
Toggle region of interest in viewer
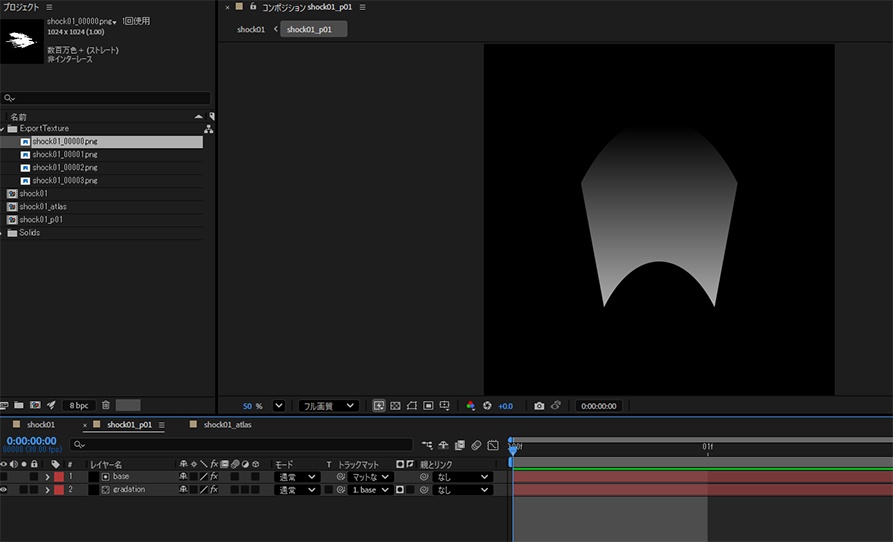pyautogui.click(x=428, y=406)
